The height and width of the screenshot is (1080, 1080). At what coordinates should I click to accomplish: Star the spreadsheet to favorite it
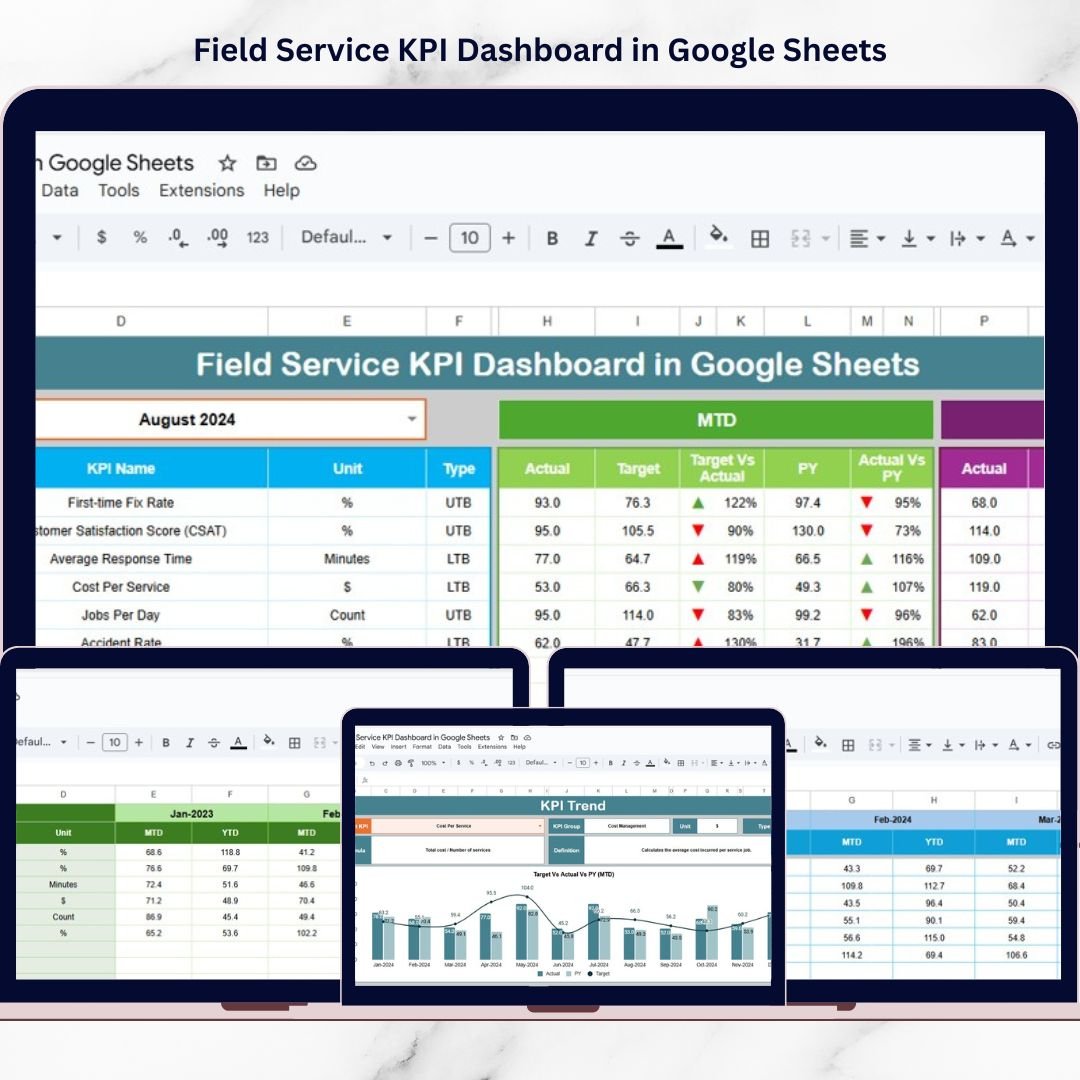pos(227,163)
